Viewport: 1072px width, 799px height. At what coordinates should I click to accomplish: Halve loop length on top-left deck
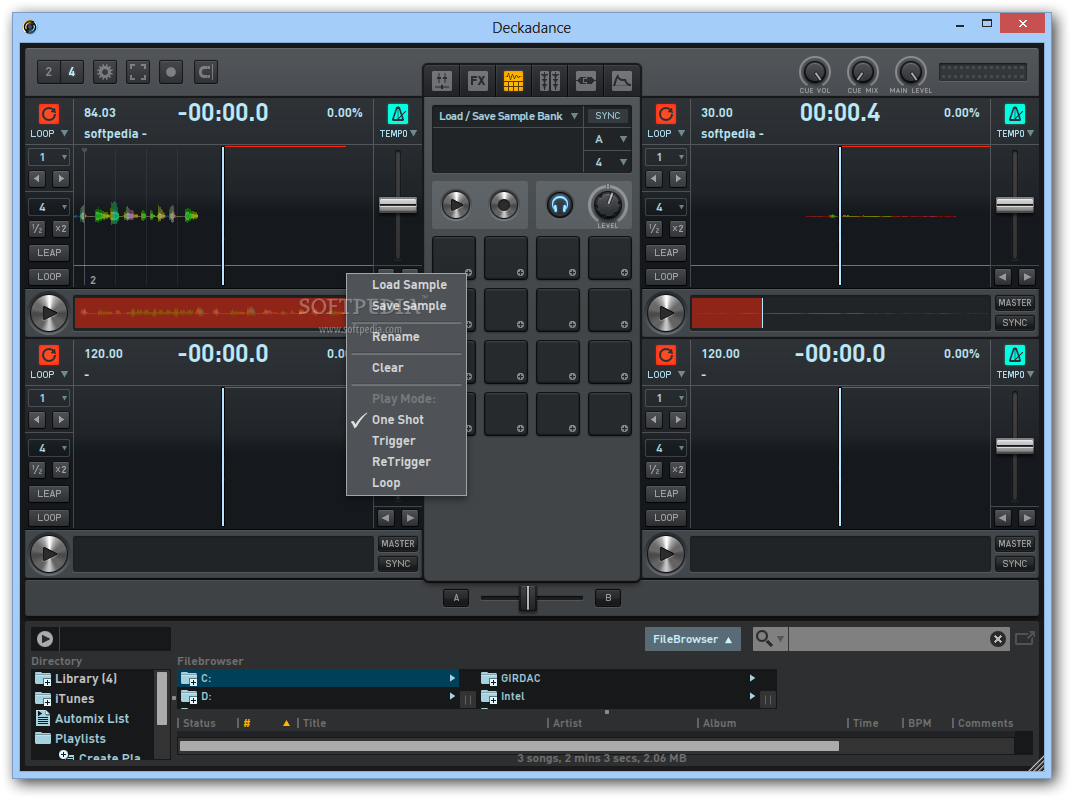37,229
